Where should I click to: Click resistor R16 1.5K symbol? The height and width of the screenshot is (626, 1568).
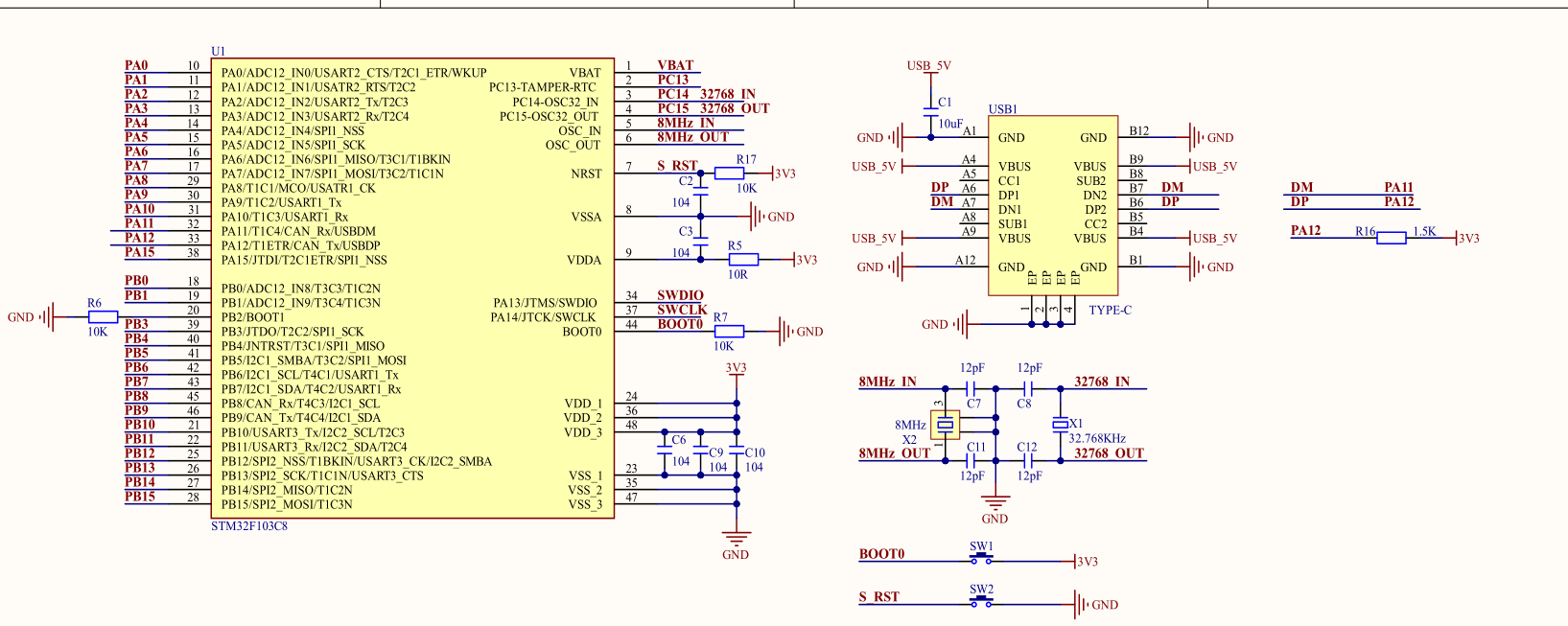[1392, 238]
